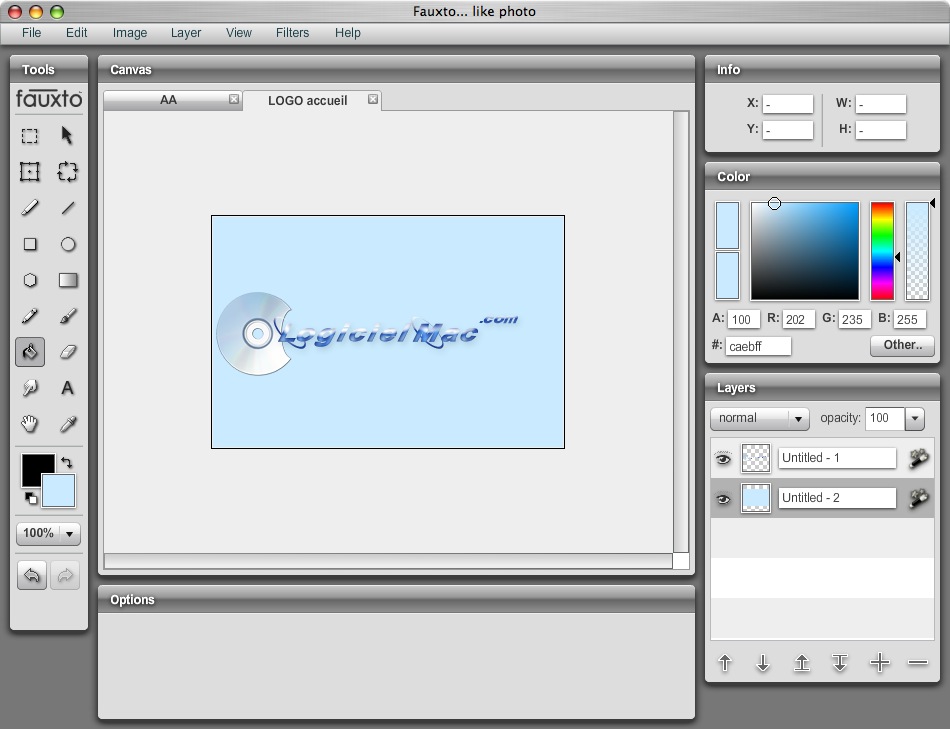Click the R value field 202

[x=798, y=319]
